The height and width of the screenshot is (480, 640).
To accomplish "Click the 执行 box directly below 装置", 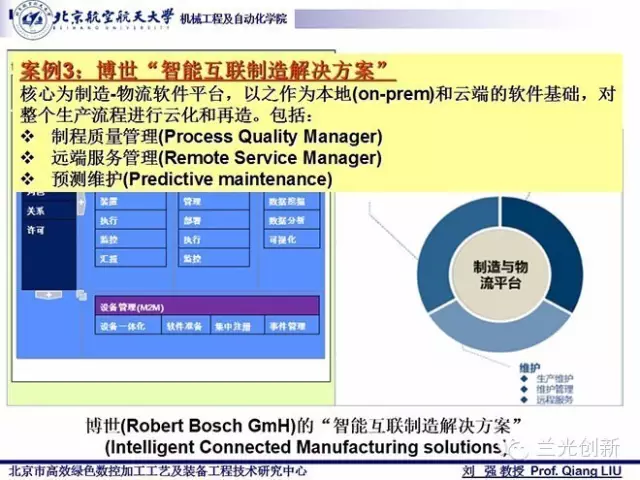I will (x=131, y=220).
